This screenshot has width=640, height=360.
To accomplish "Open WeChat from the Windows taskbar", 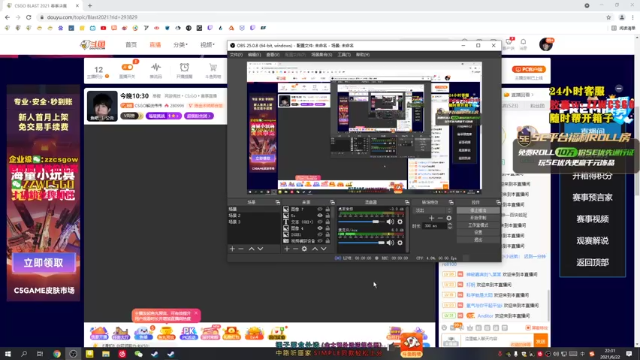I will [x=138, y=353].
